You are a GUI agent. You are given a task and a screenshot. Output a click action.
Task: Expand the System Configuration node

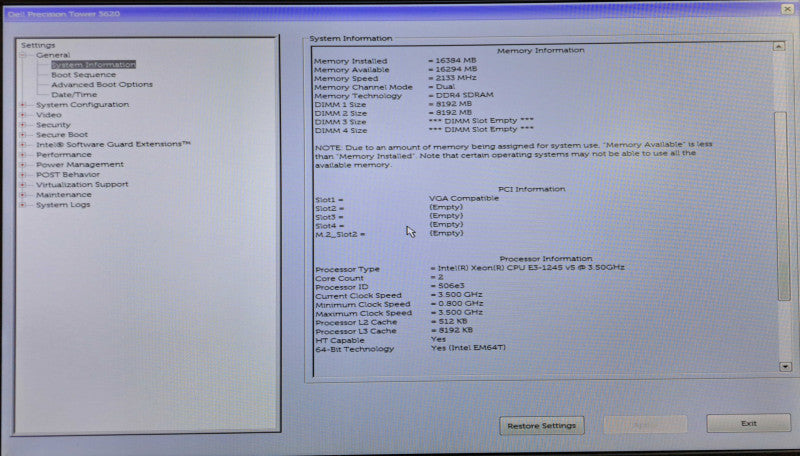click(22, 105)
